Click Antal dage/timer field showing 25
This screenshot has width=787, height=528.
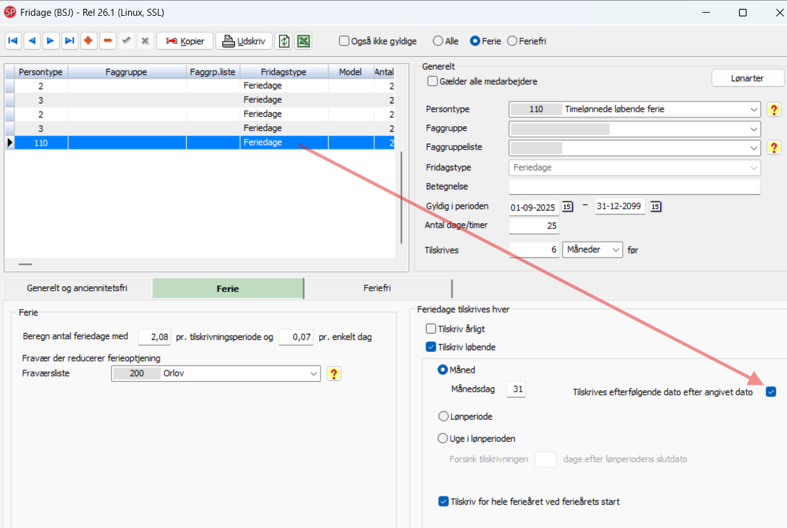534,225
